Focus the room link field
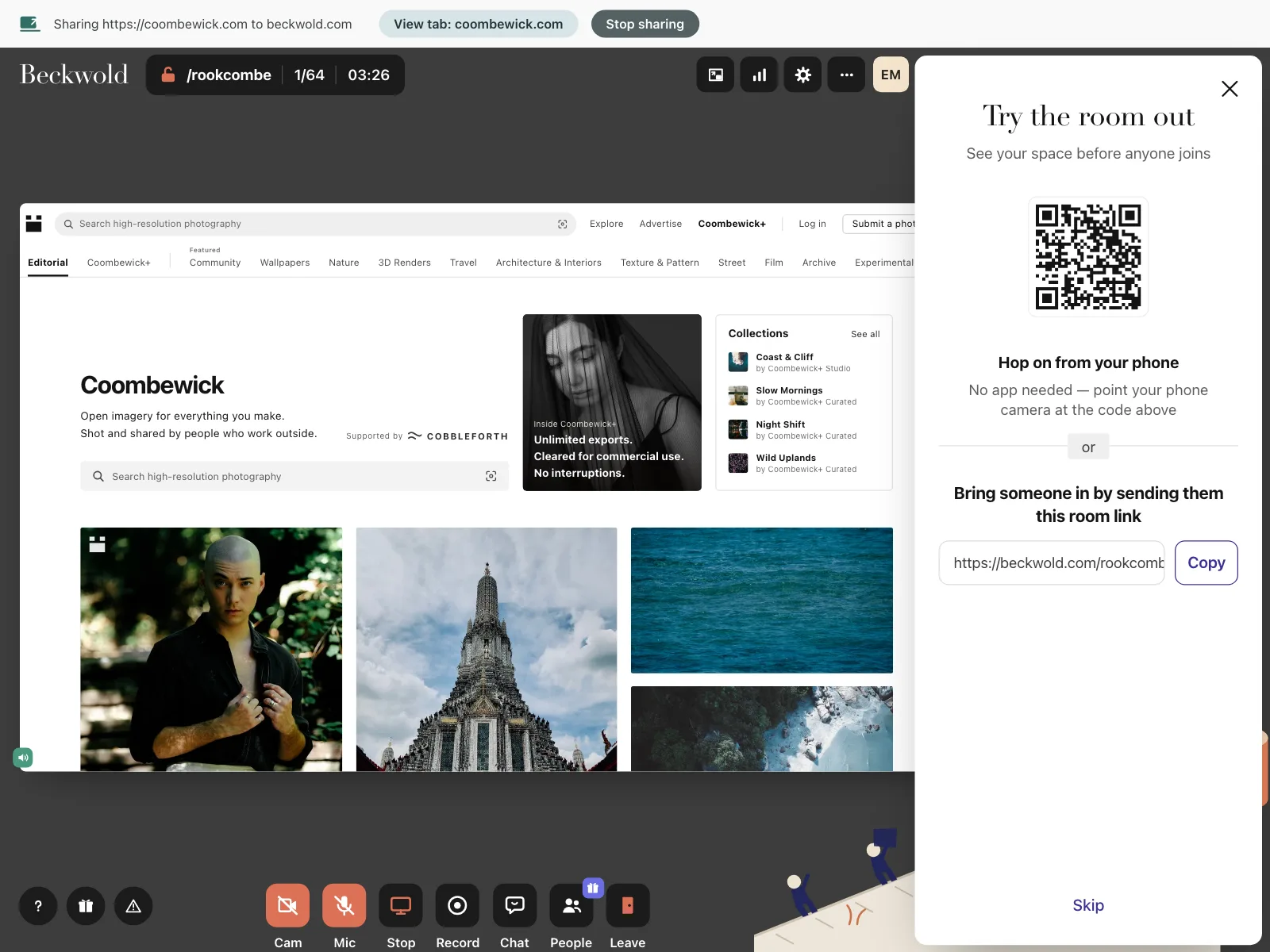Viewport: 1270px width, 952px height. tap(1052, 562)
